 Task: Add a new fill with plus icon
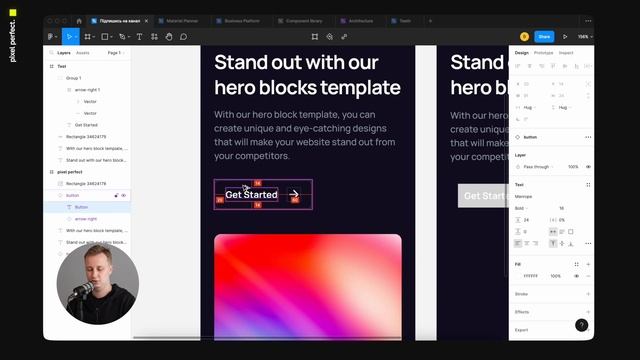click(588, 264)
